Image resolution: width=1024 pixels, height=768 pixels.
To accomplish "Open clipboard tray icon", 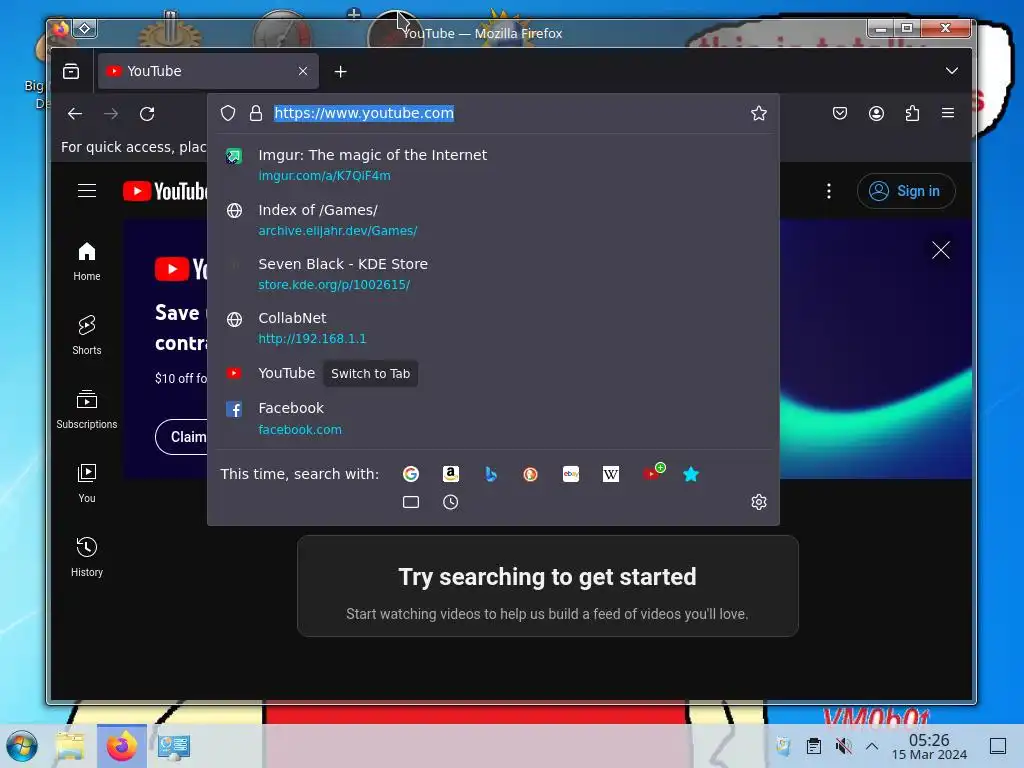I will click(814, 746).
